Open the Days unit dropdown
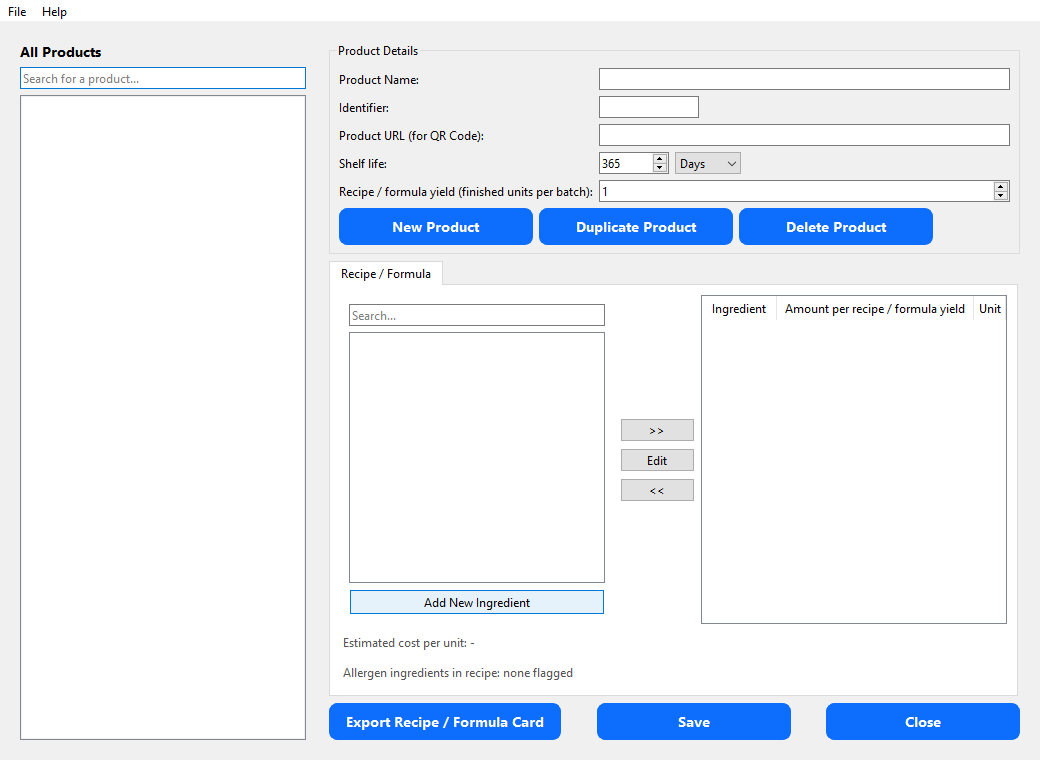 708,163
